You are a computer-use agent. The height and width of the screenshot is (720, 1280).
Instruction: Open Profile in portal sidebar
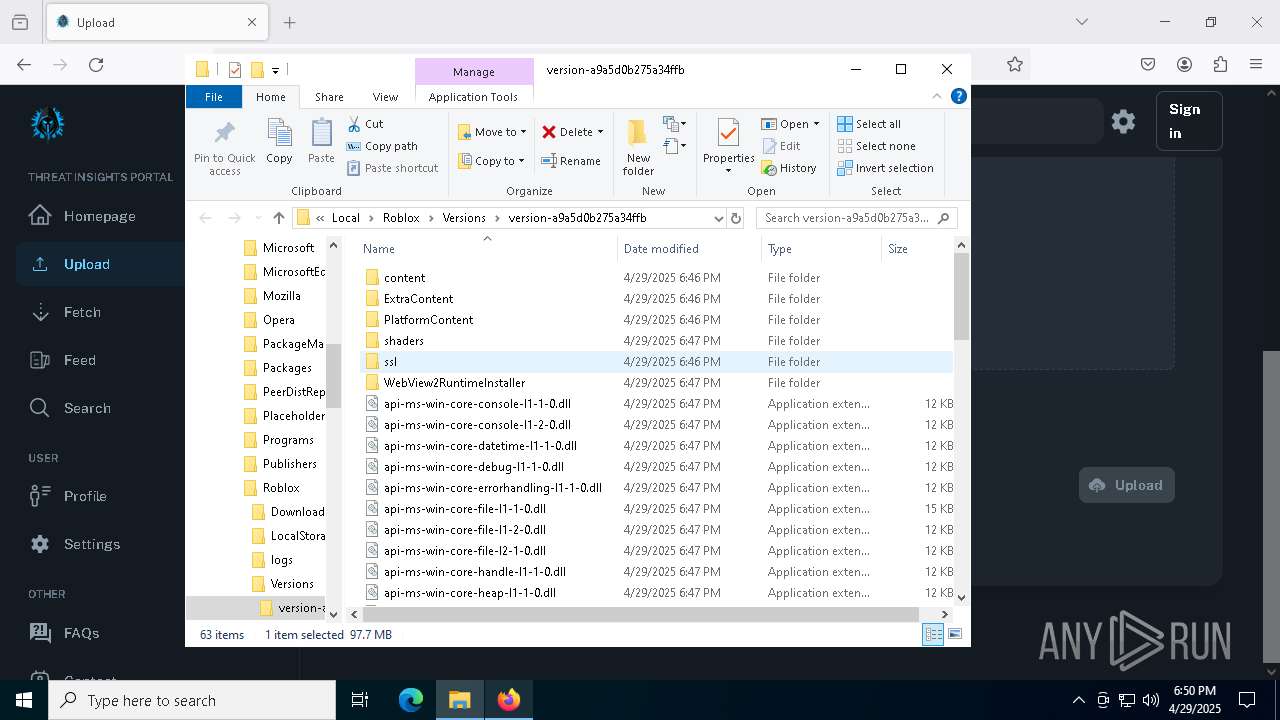point(85,496)
